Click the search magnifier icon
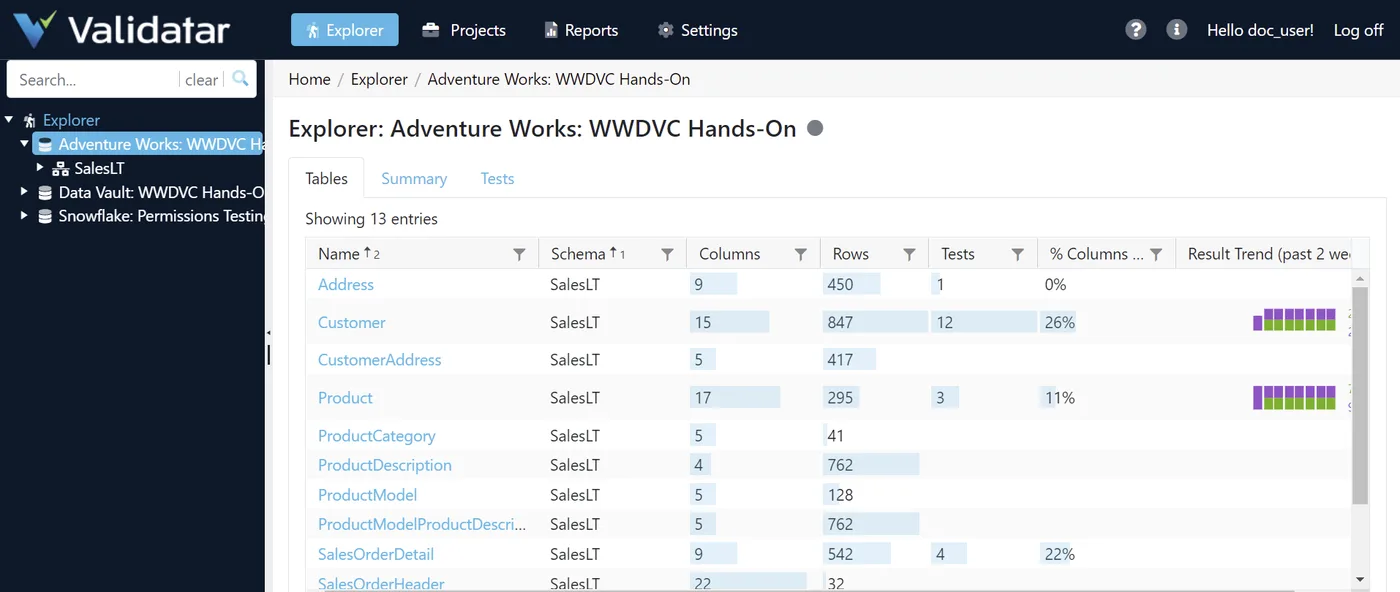 tap(240, 79)
